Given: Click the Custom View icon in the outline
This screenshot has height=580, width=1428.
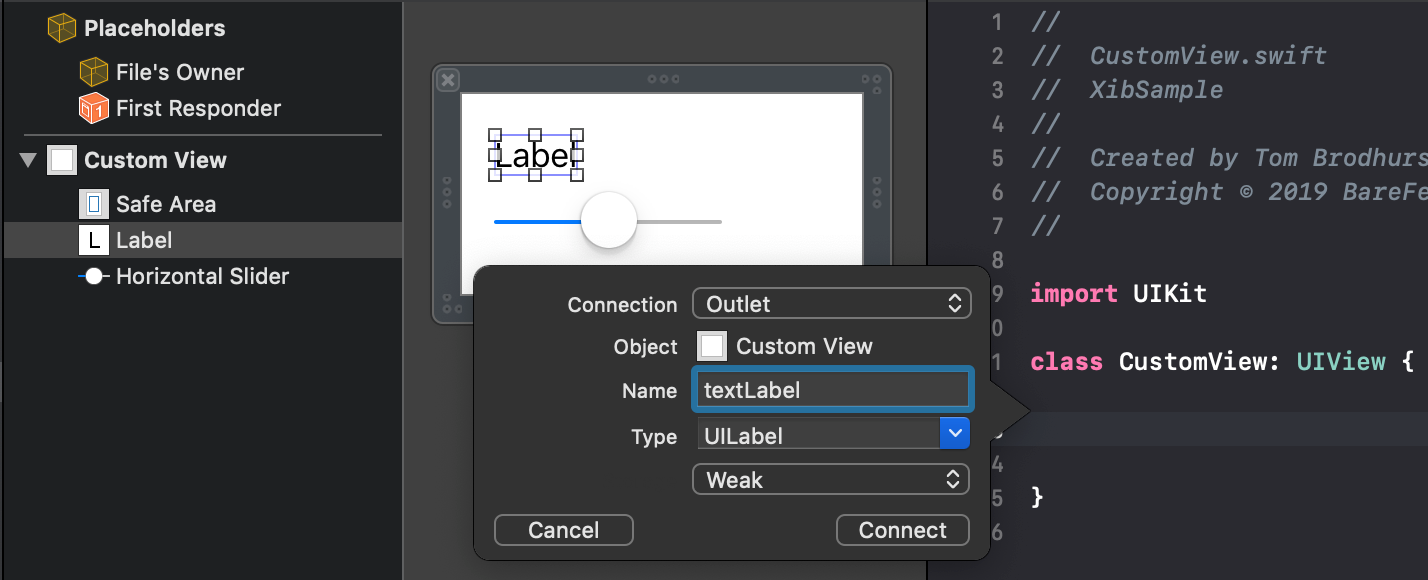Looking at the screenshot, I should 62,160.
